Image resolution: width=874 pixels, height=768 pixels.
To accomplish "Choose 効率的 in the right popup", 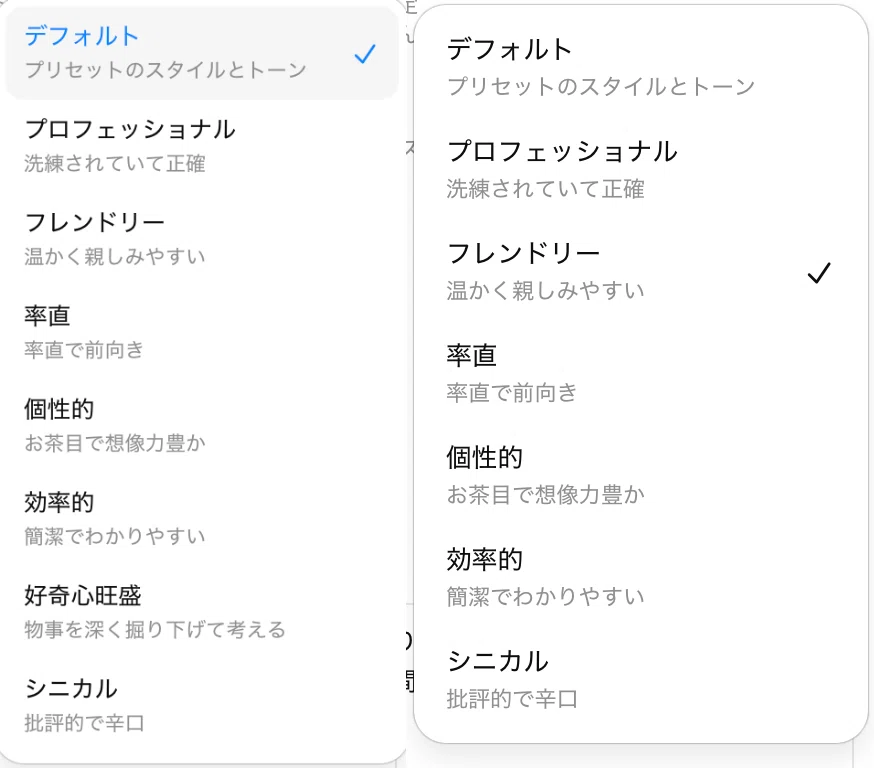I will click(641, 577).
